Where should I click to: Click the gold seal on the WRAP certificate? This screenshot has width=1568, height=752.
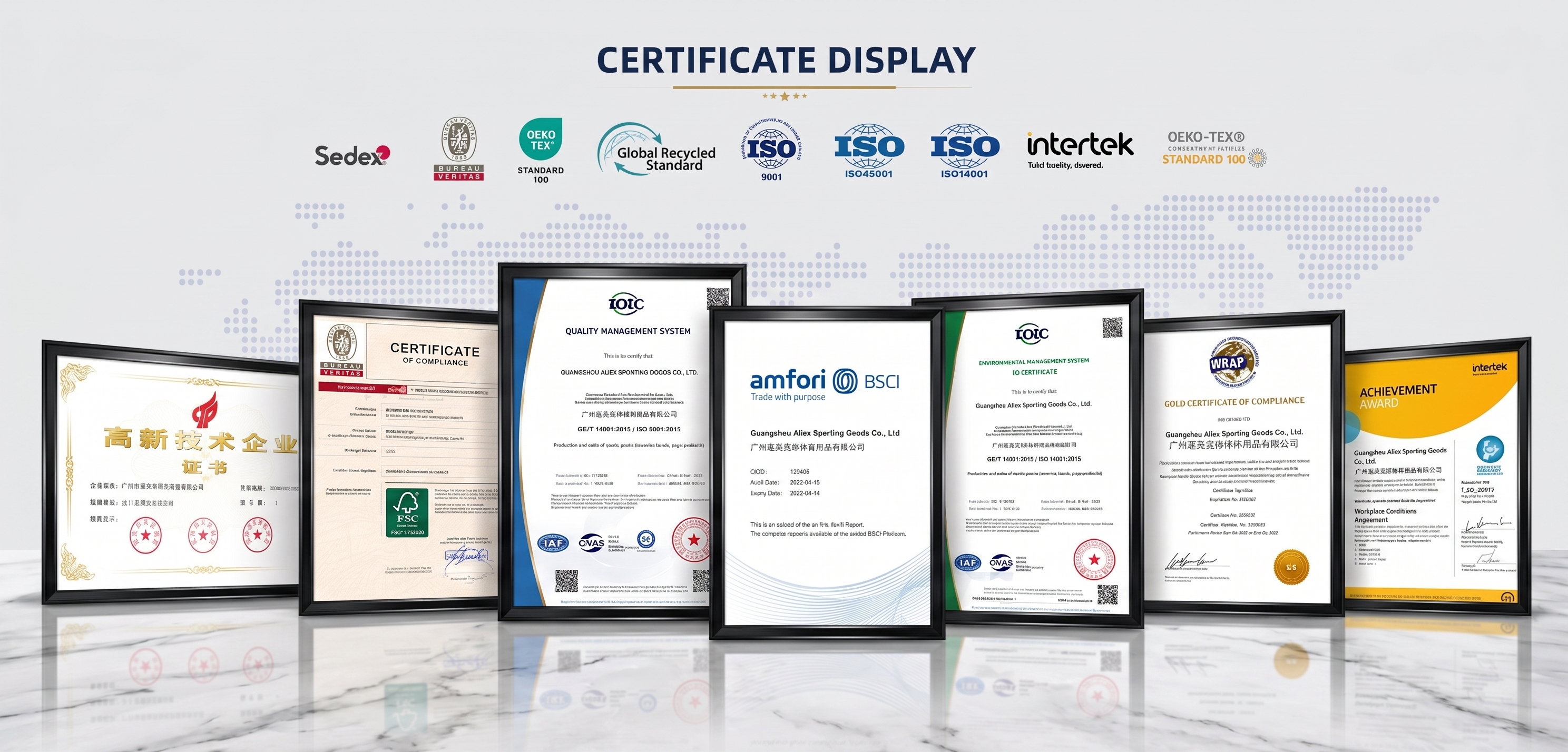pyautogui.click(x=1291, y=567)
